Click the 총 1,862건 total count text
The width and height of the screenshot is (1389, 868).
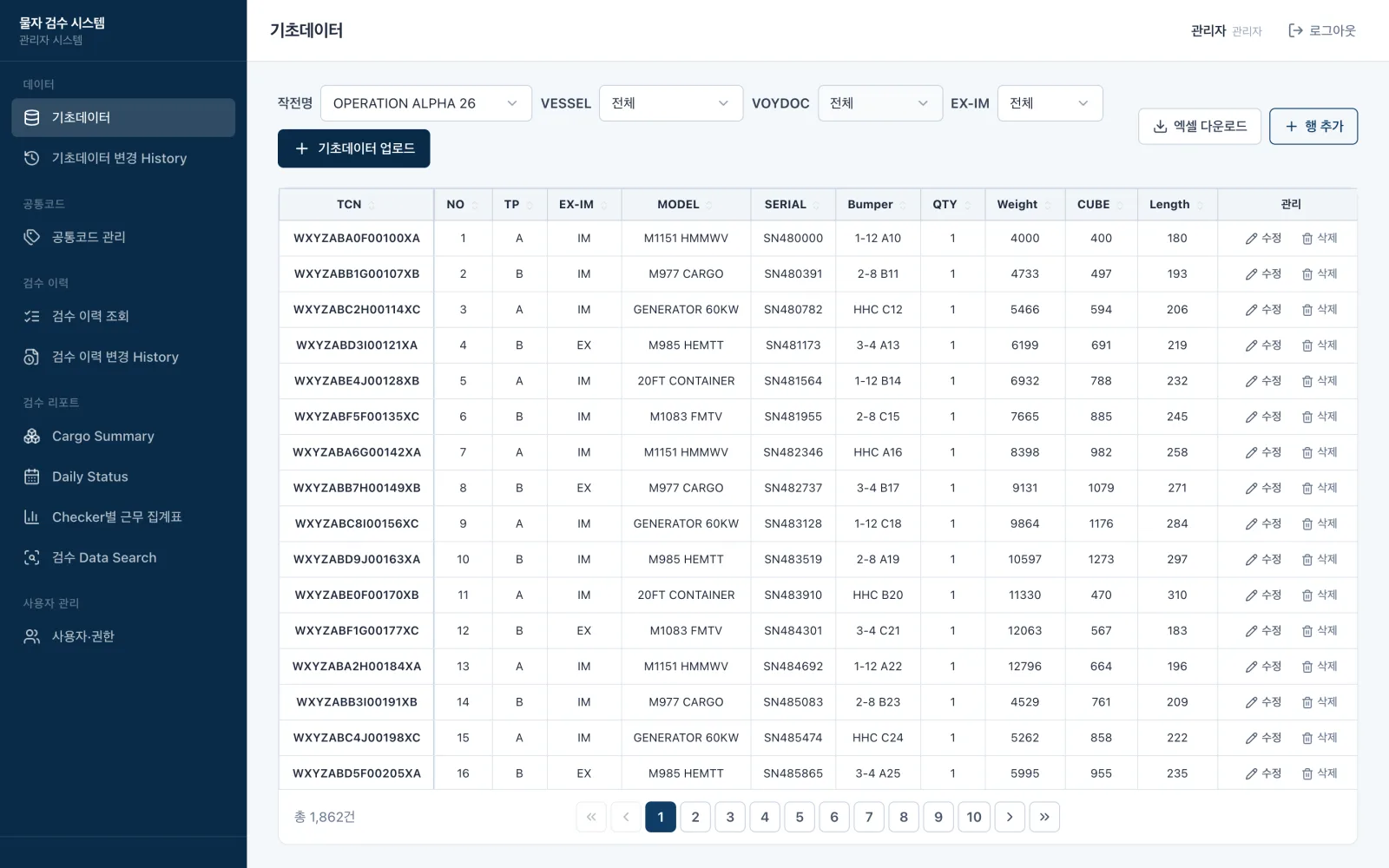pos(325,817)
